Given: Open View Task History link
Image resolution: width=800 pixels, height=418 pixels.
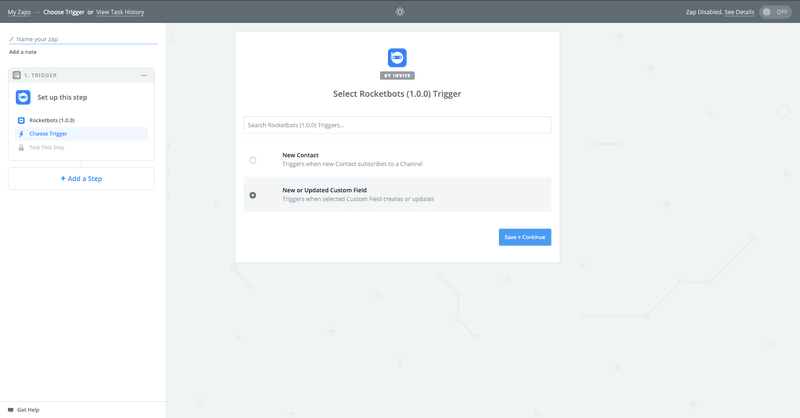Looking at the screenshot, I should click(120, 12).
